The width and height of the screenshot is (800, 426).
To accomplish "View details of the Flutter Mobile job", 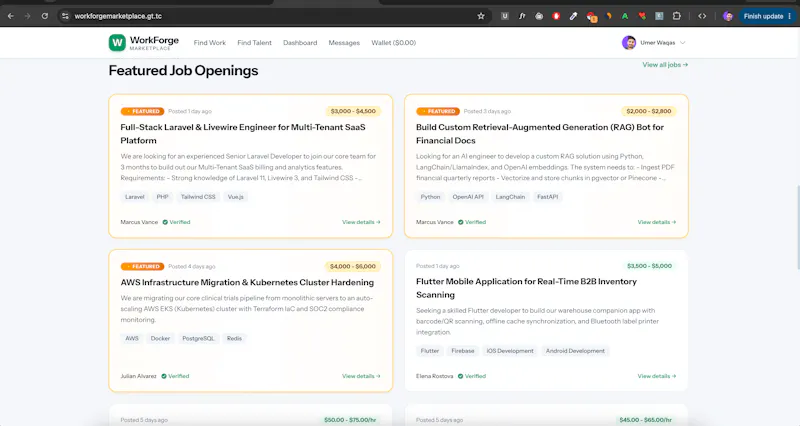I will pos(657,377).
